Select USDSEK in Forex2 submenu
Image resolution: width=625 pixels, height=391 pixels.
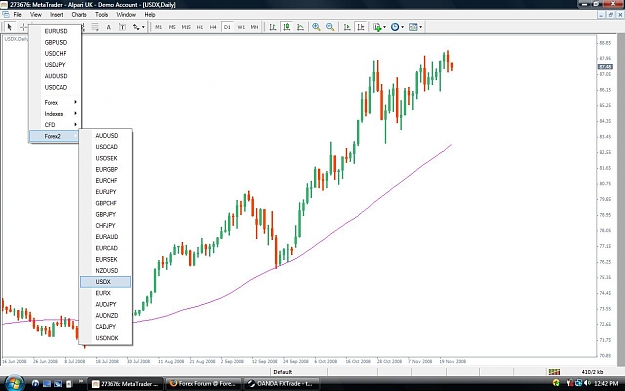click(x=106, y=158)
